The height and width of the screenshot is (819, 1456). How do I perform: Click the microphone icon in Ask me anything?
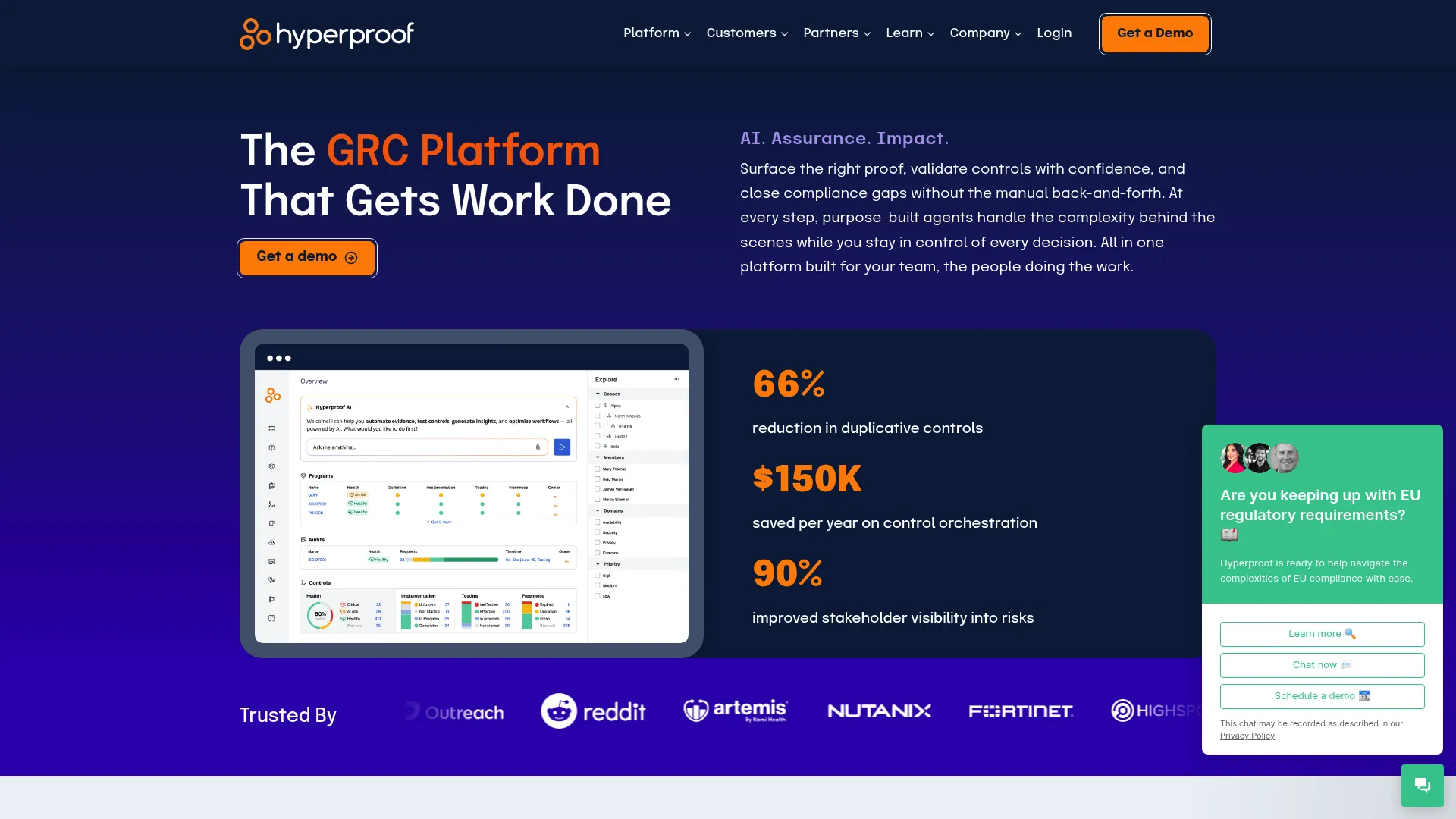(538, 447)
